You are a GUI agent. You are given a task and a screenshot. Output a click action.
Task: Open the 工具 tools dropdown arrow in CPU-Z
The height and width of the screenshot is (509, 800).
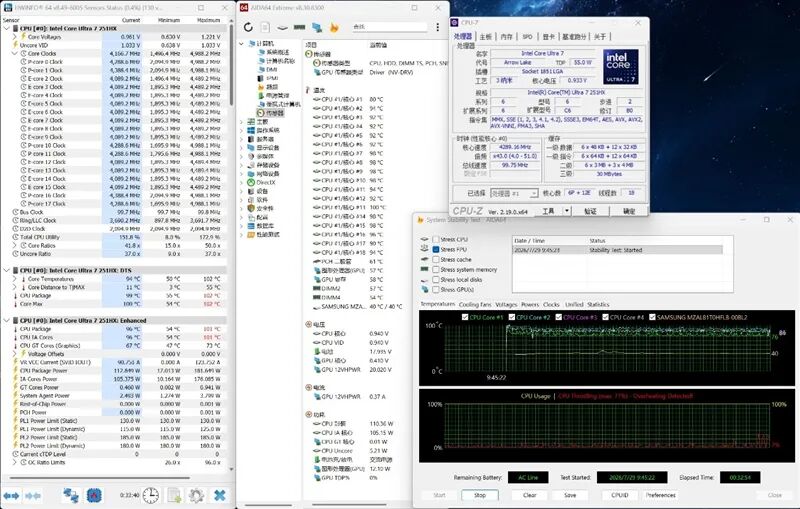click(566, 211)
